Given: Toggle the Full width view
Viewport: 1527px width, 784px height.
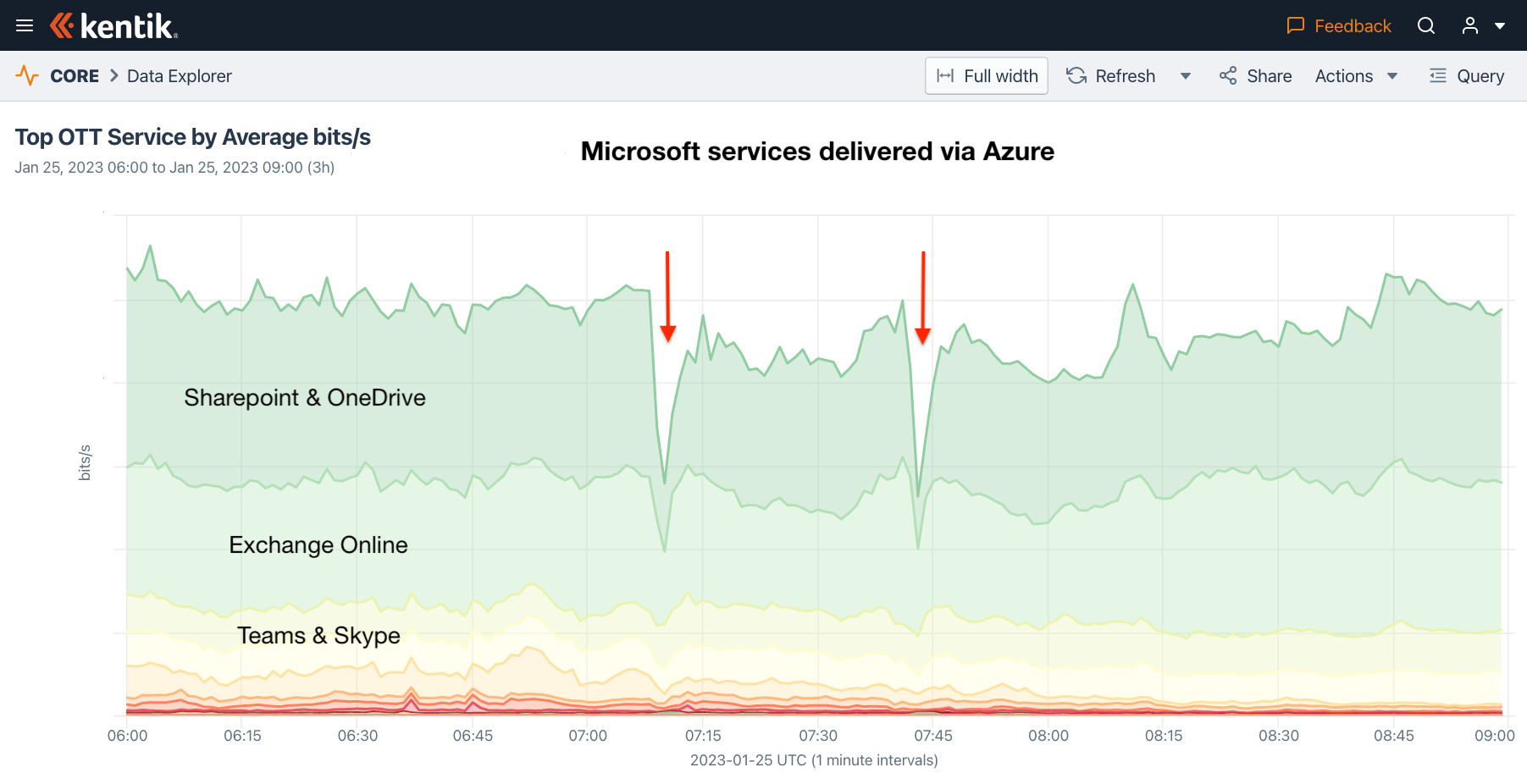Looking at the screenshot, I should pos(987,76).
